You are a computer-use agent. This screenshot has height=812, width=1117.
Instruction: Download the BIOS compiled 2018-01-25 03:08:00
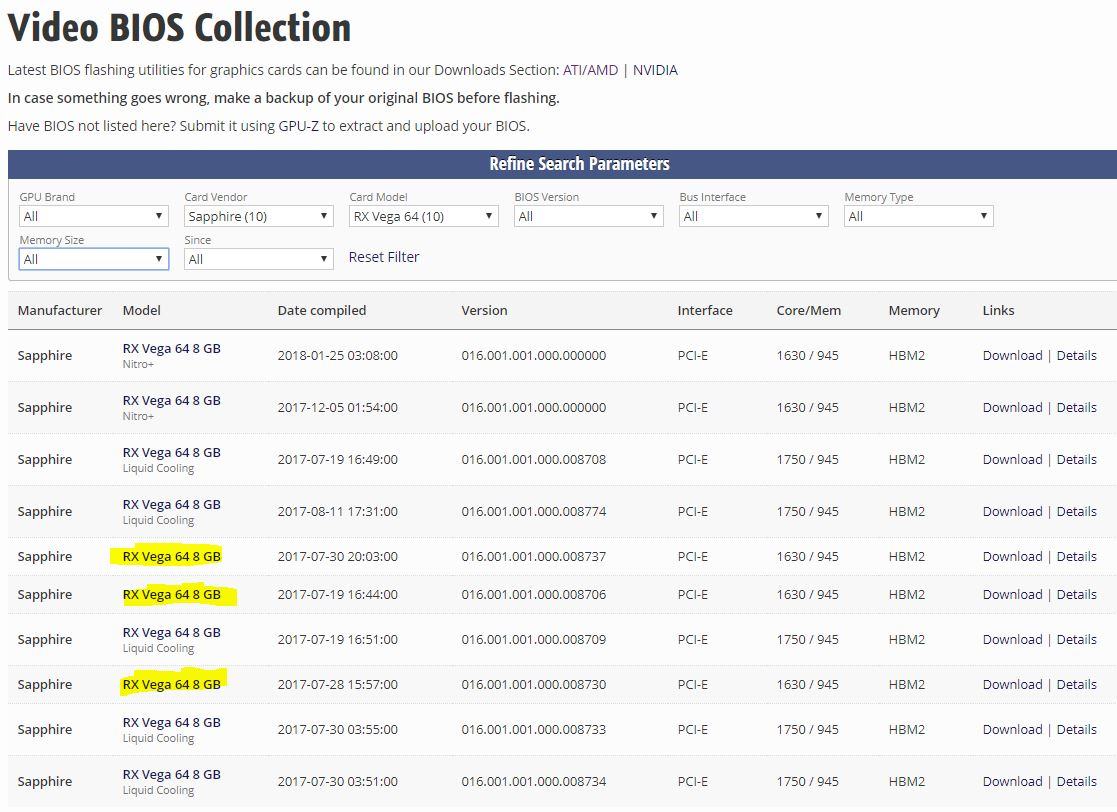coord(1012,355)
